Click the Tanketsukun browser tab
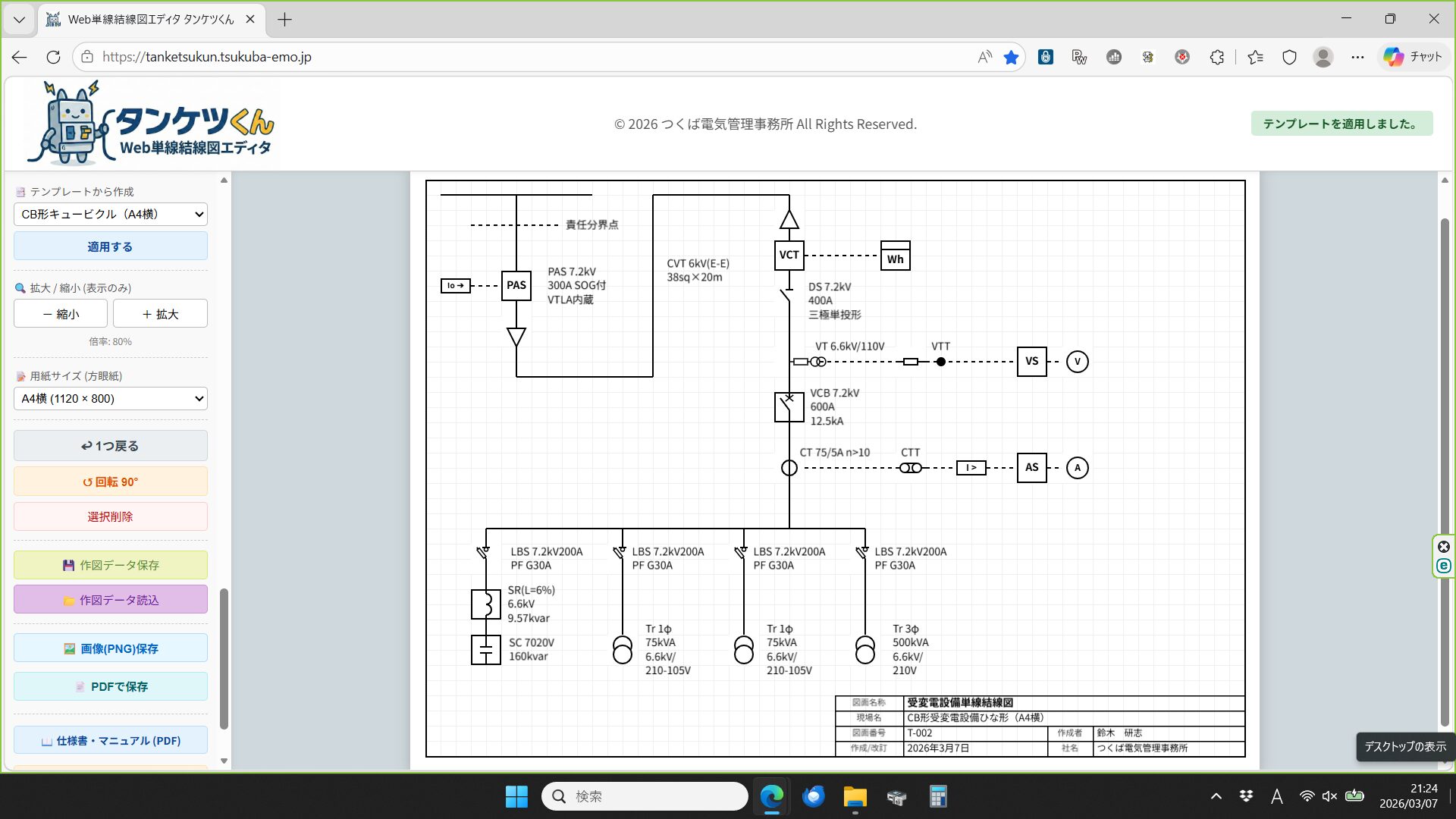Viewport: 1456px width, 819px height. (150, 20)
